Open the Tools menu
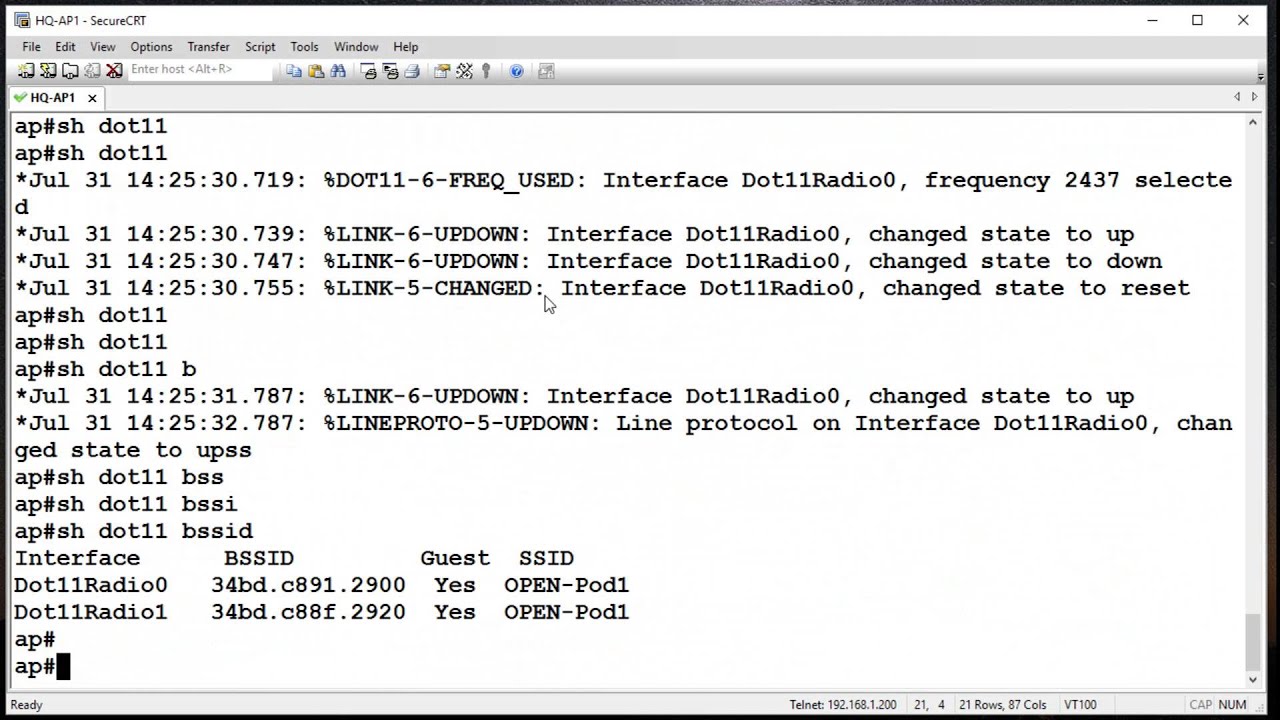1280x720 pixels. click(304, 47)
